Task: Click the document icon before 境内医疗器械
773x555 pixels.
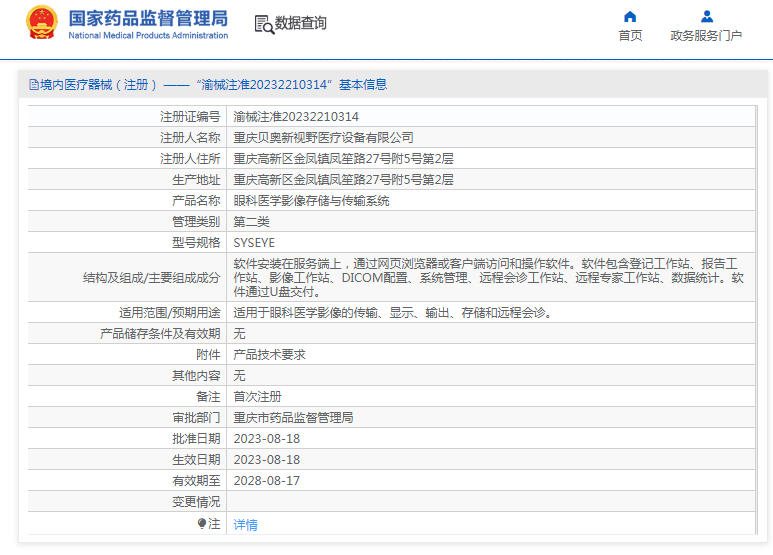Action: click(34, 85)
